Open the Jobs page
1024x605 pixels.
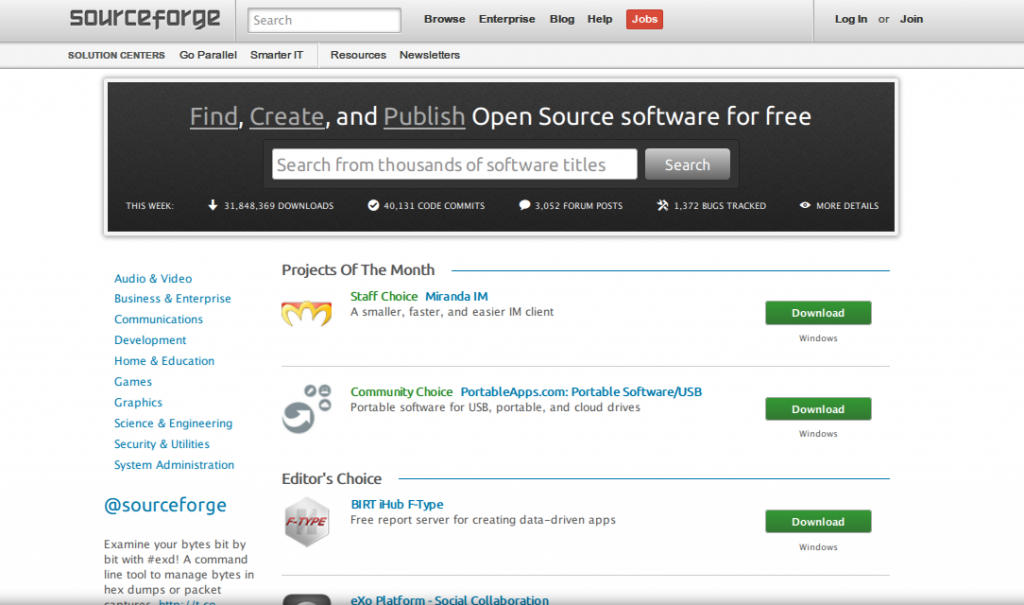pos(644,18)
